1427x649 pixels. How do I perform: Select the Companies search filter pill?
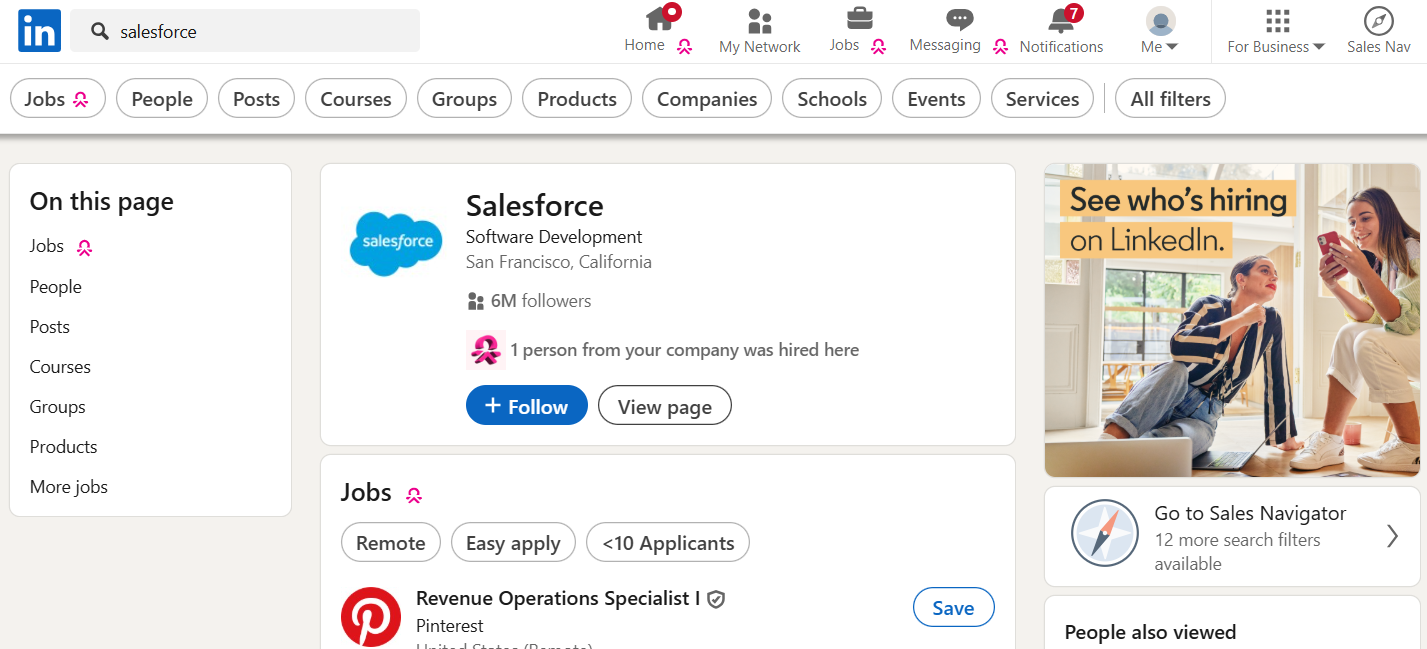[x=707, y=99]
